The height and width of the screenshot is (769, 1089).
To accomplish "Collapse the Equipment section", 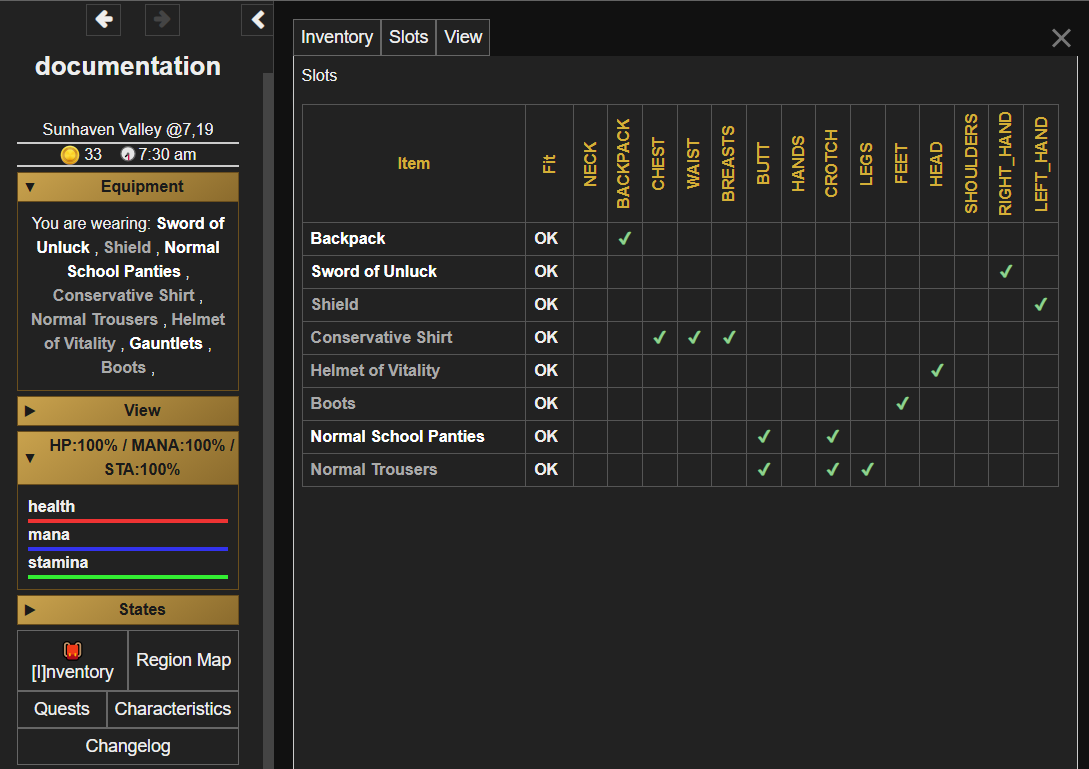I will pos(128,187).
